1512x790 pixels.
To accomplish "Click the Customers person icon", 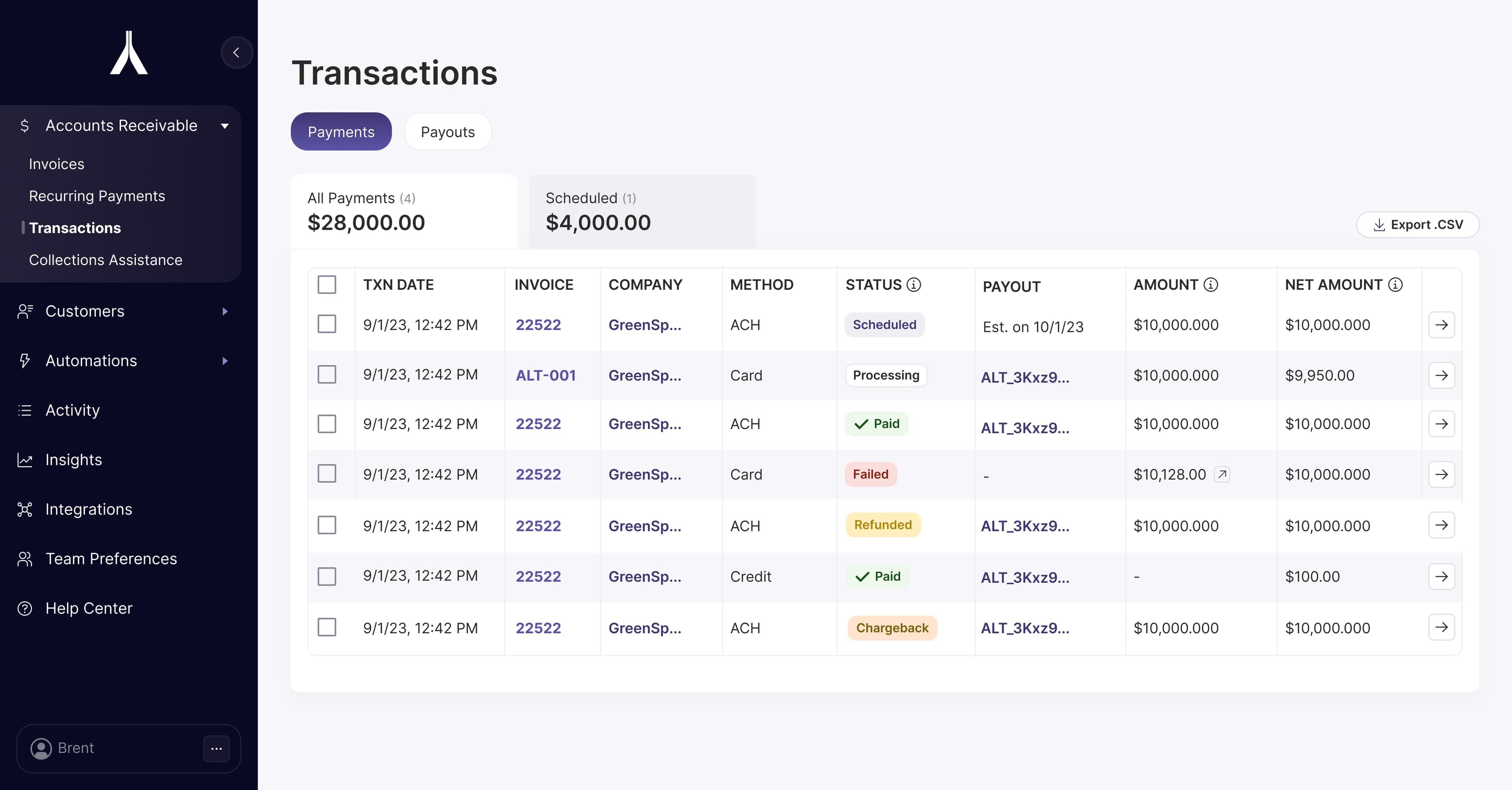I will point(25,312).
